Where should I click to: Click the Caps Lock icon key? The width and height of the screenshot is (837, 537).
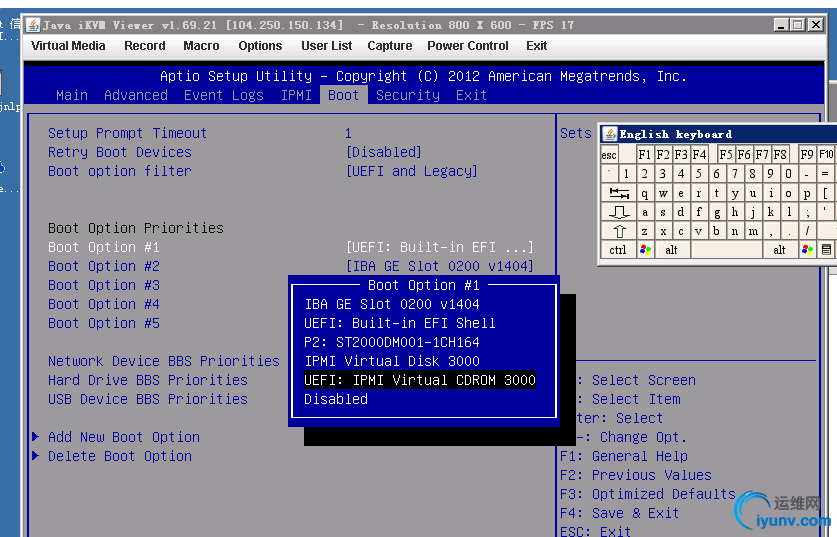coord(619,212)
